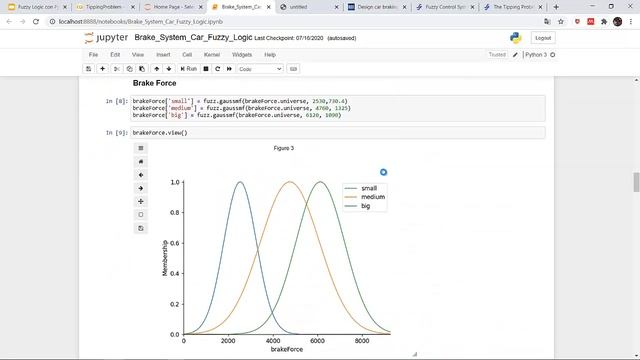
Task: Switch to the Design car braking browser tab
Action: (377, 7)
